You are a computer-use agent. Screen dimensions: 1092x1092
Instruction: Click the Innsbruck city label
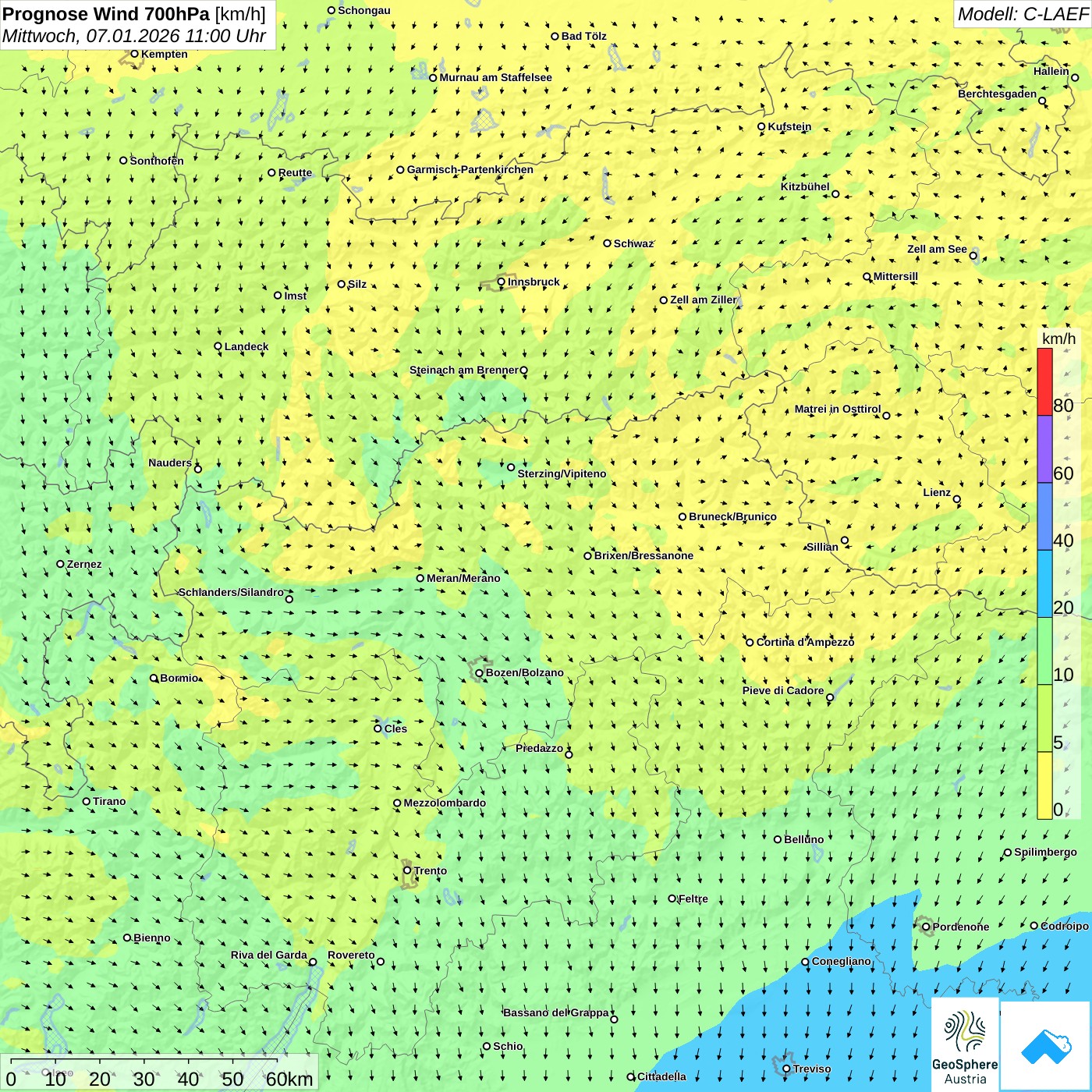[534, 282]
